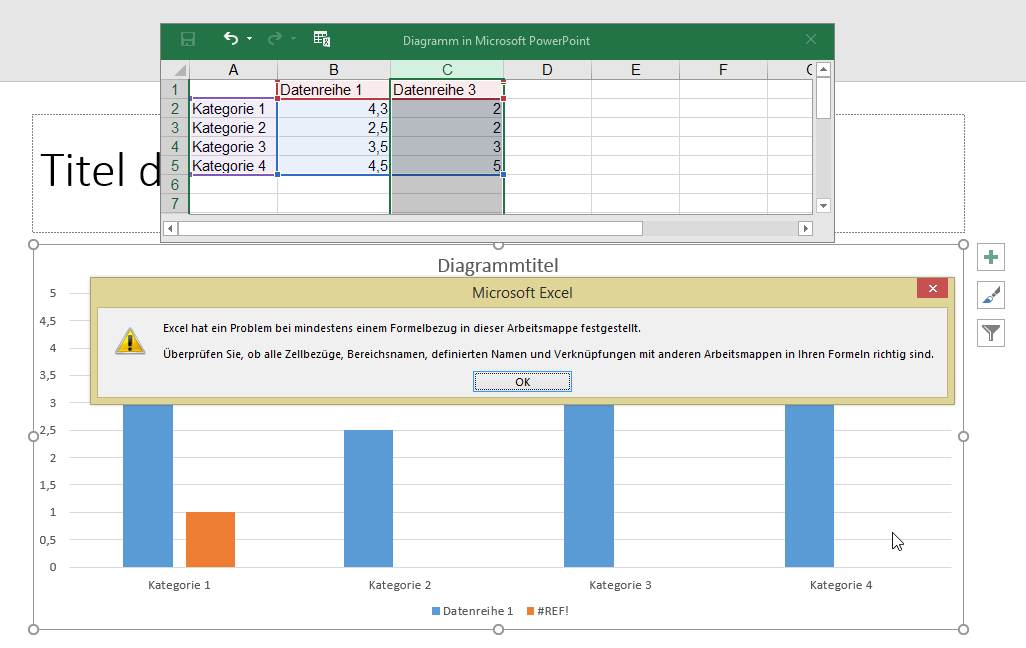
Task: Select row 6 header
Action: [x=174, y=185]
